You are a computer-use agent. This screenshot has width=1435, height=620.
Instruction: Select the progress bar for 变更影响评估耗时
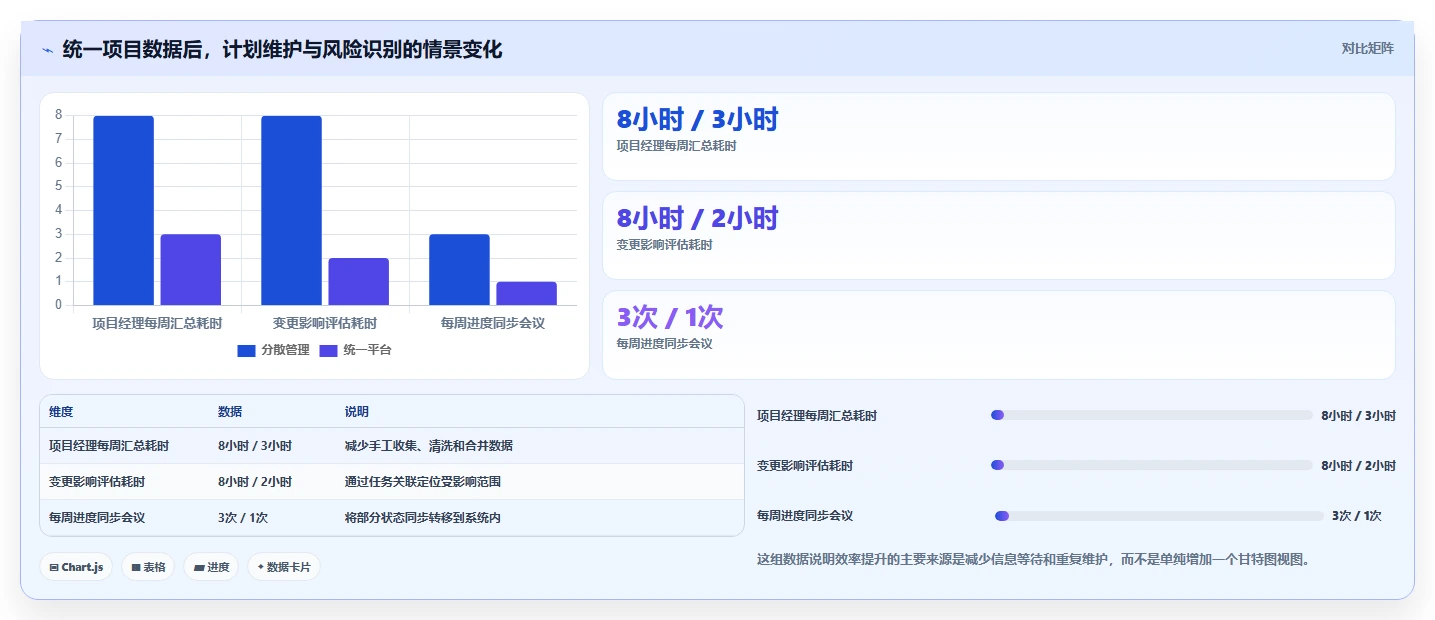click(1151, 465)
